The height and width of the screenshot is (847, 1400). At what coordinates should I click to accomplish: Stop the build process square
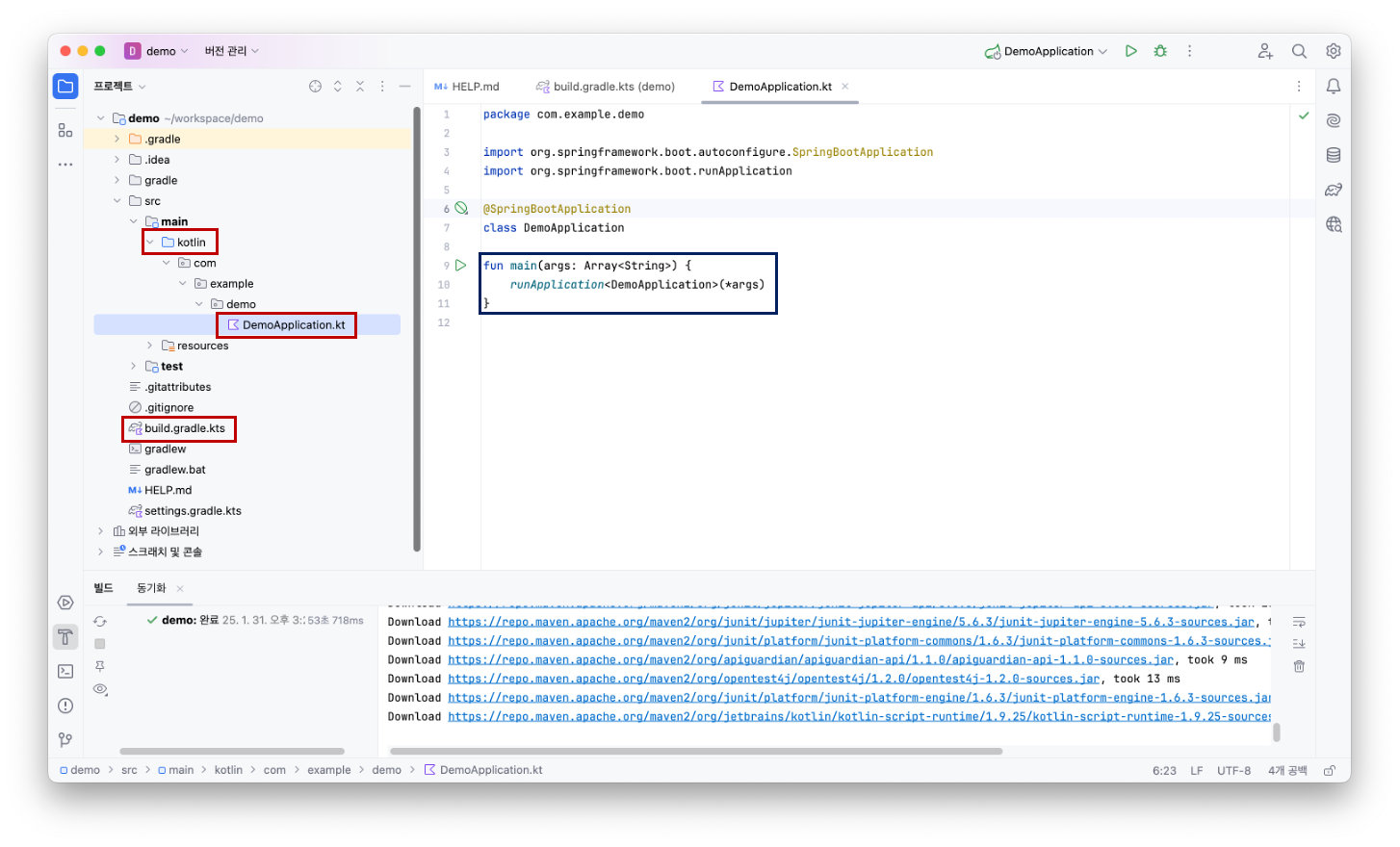[x=100, y=644]
